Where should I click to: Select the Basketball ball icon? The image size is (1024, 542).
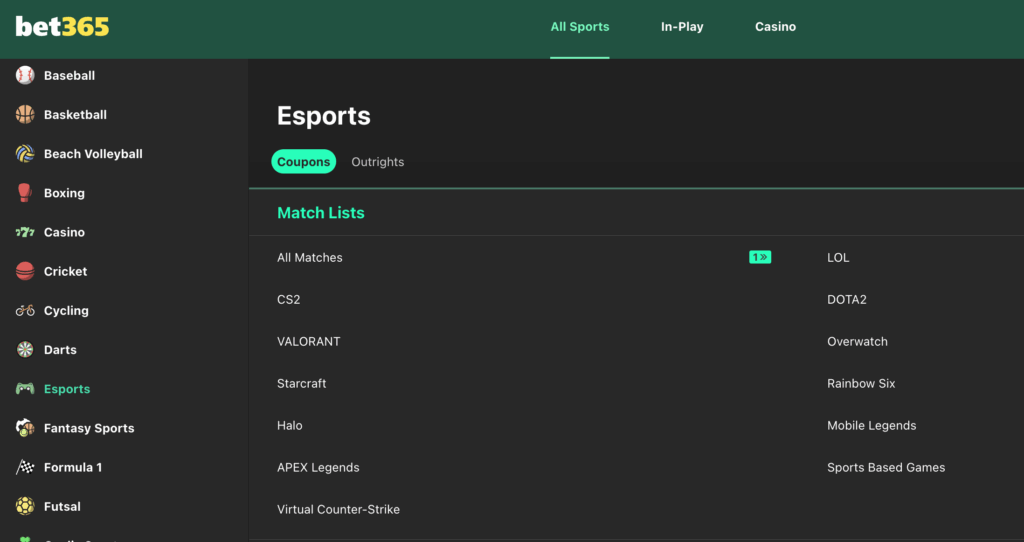pyautogui.click(x=25, y=114)
